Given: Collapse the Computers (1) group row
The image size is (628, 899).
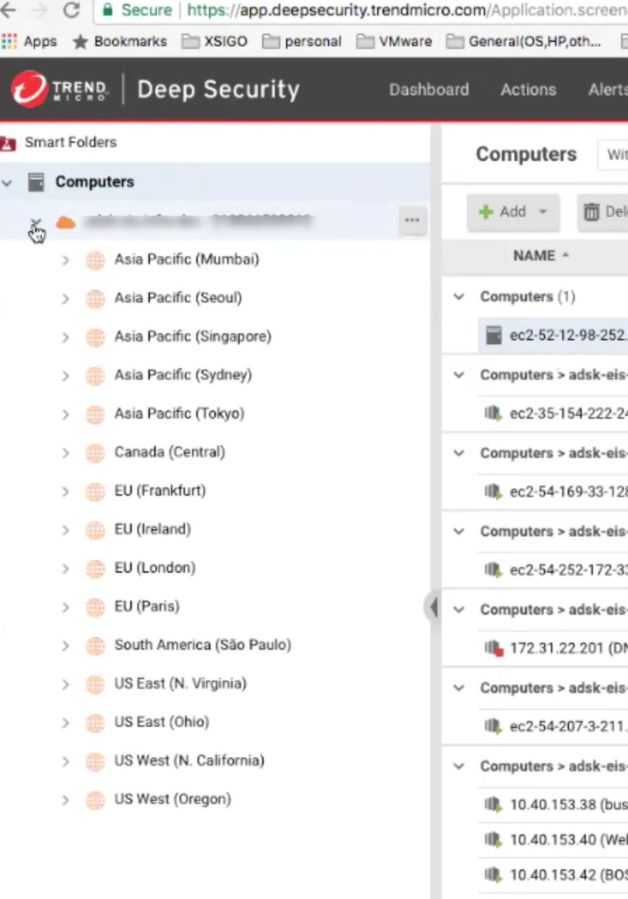Looking at the screenshot, I should point(459,297).
